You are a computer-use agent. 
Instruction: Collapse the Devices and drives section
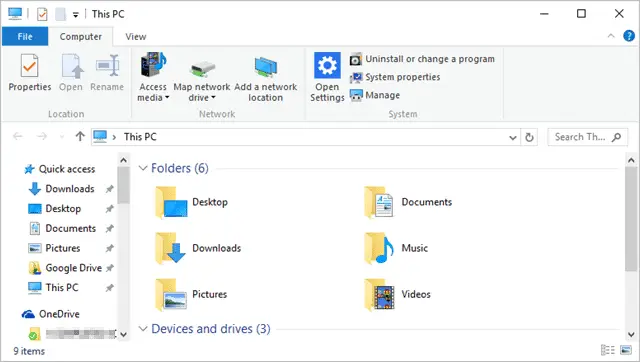pyautogui.click(x=142, y=329)
